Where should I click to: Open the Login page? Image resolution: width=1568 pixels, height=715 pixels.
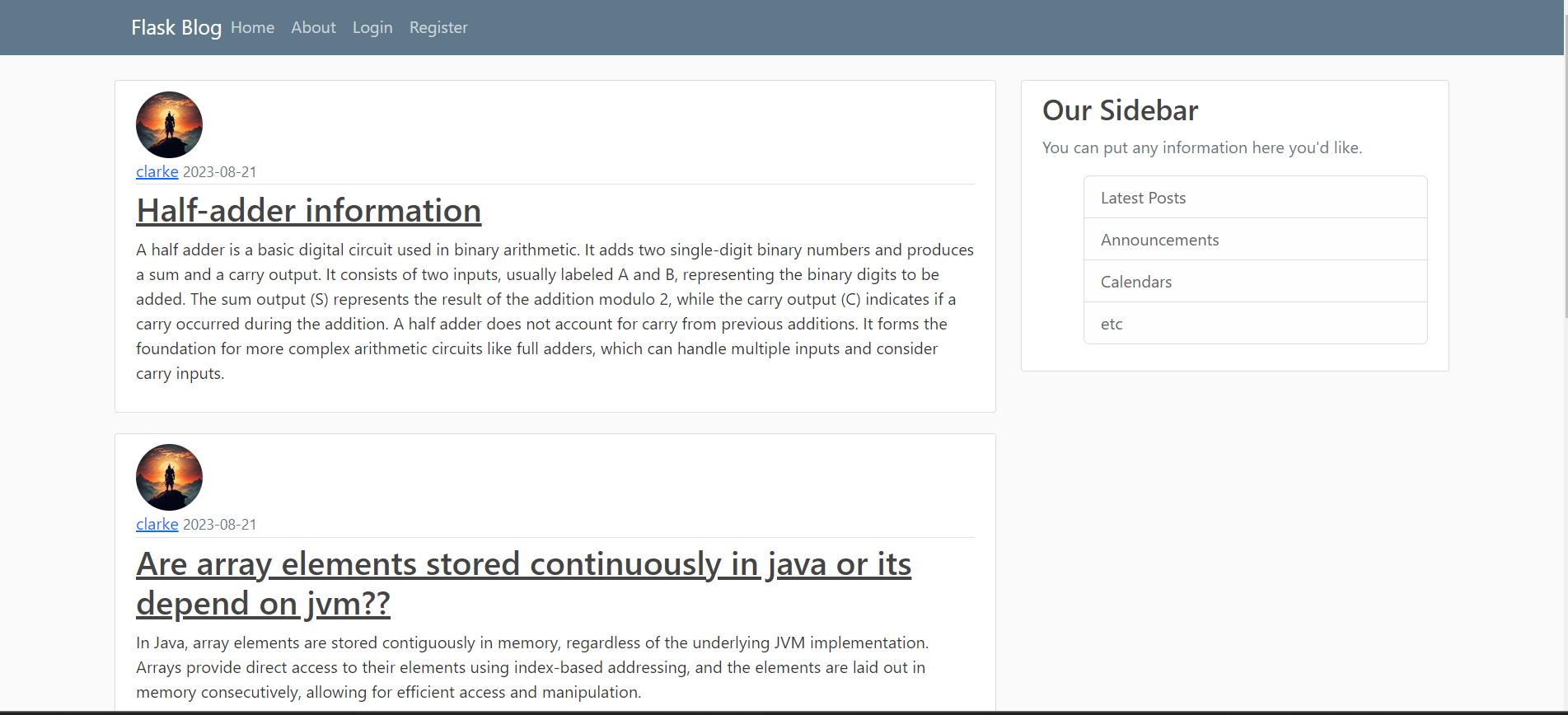(372, 27)
